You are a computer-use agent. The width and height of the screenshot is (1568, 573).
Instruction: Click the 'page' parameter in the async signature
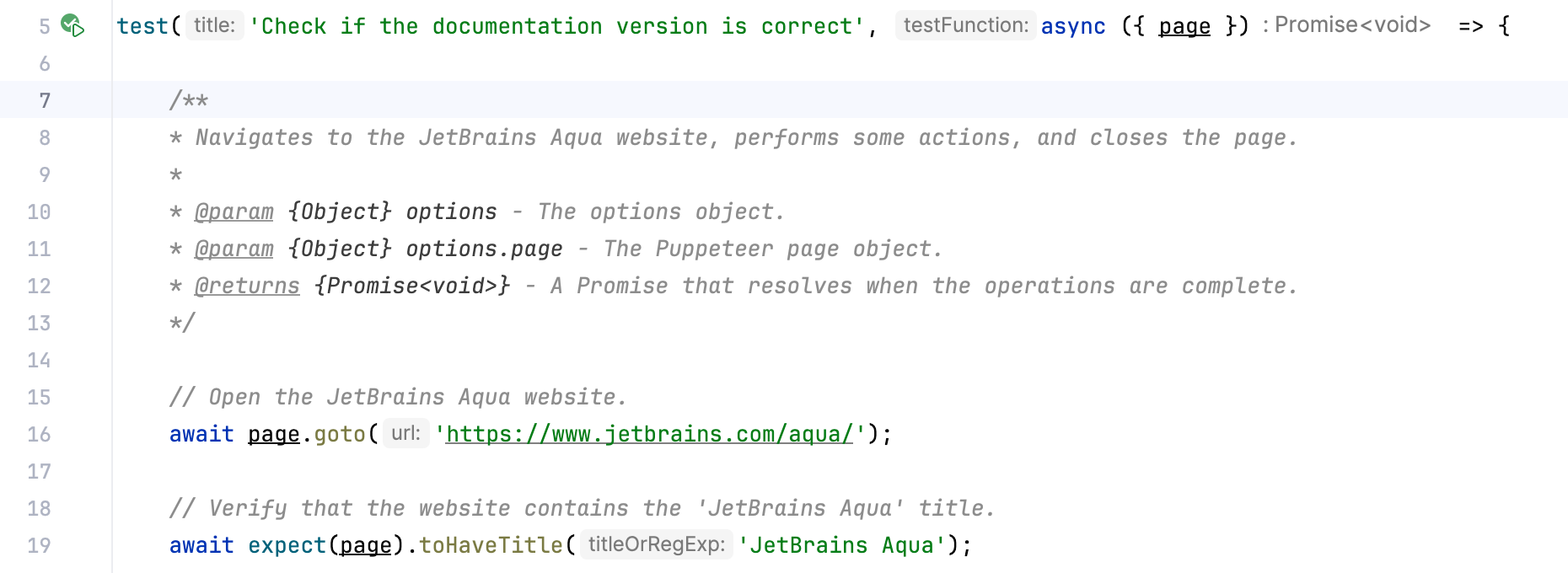click(x=1184, y=26)
